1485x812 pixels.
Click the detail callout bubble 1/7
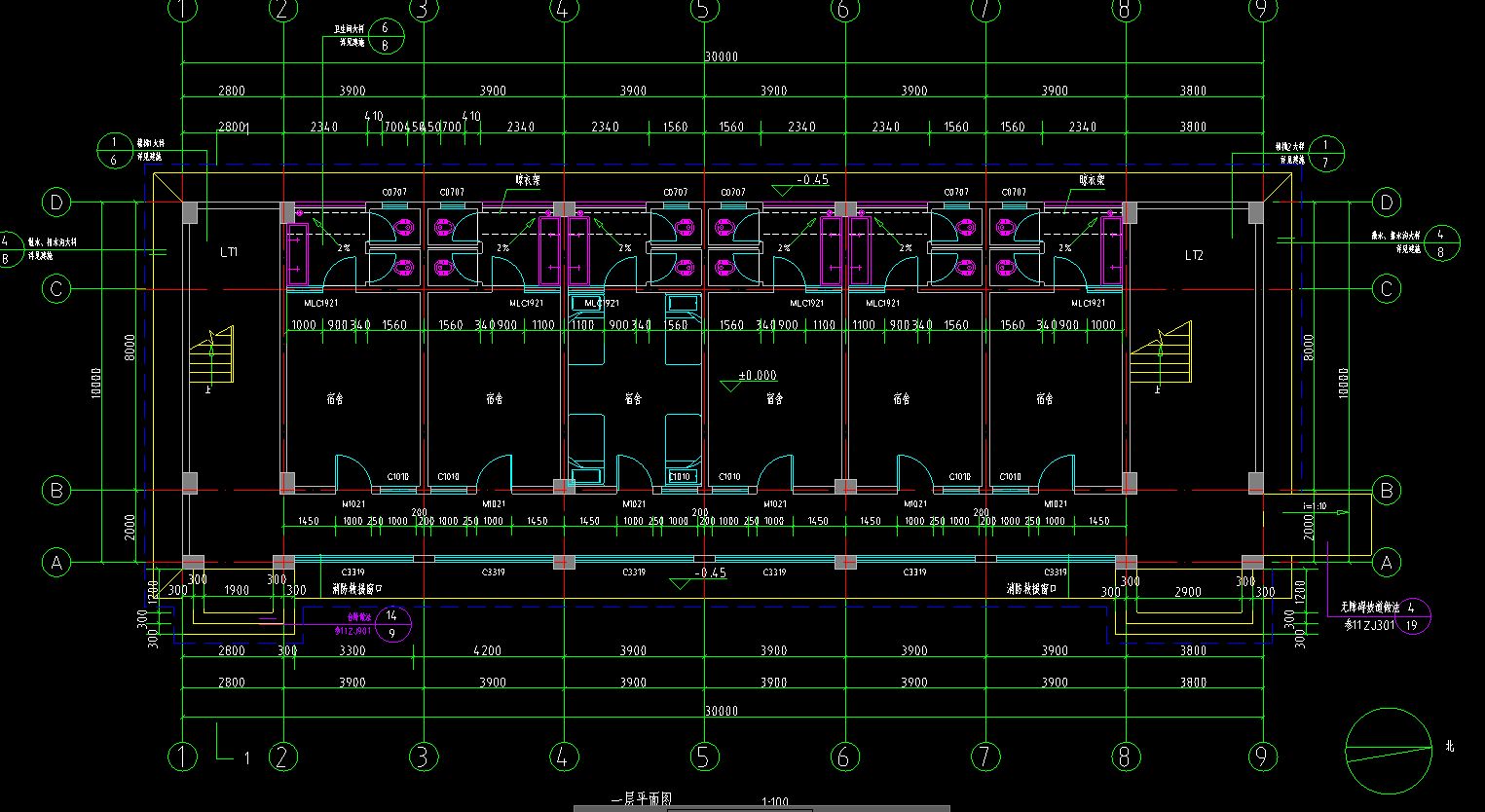coord(1325,153)
